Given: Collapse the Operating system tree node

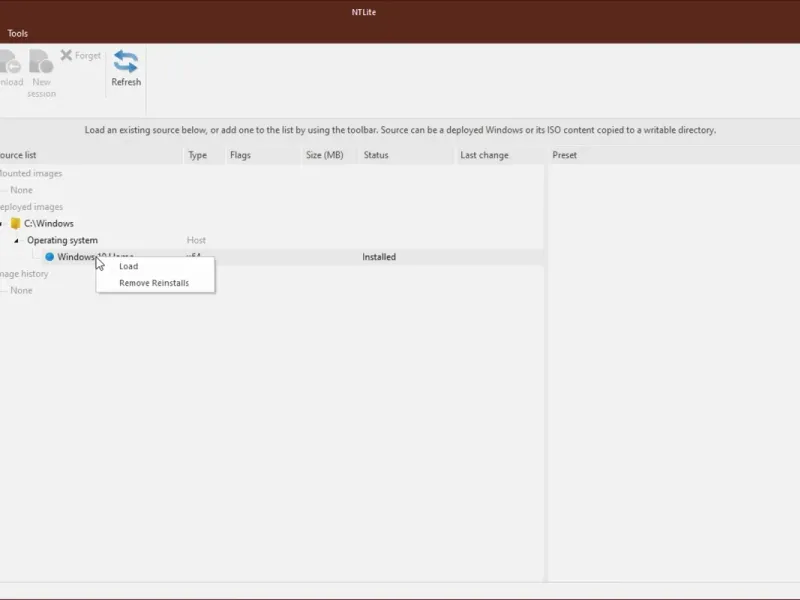Looking at the screenshot, I should 16,240.
